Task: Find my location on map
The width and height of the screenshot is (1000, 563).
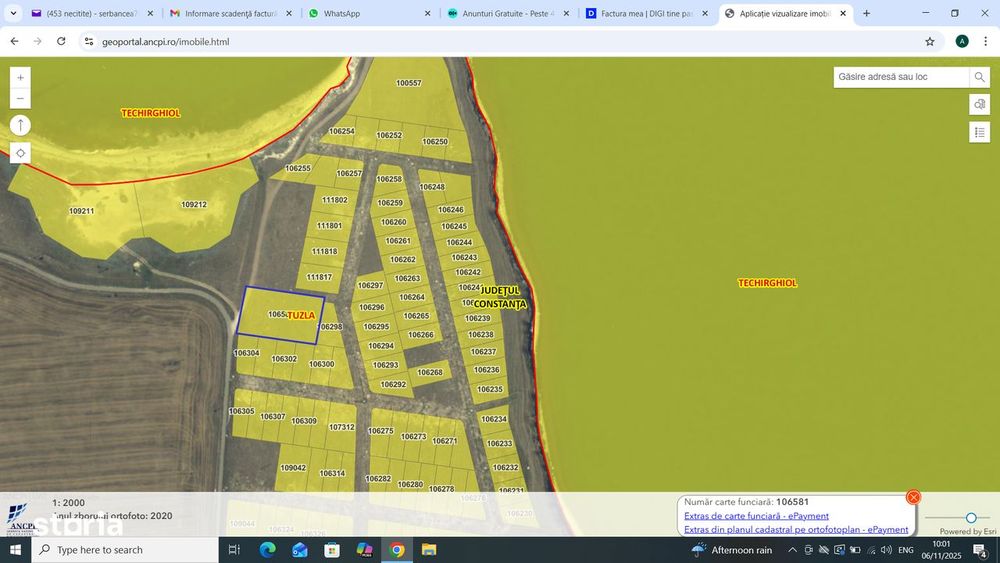Action: (x=20, y=153)
